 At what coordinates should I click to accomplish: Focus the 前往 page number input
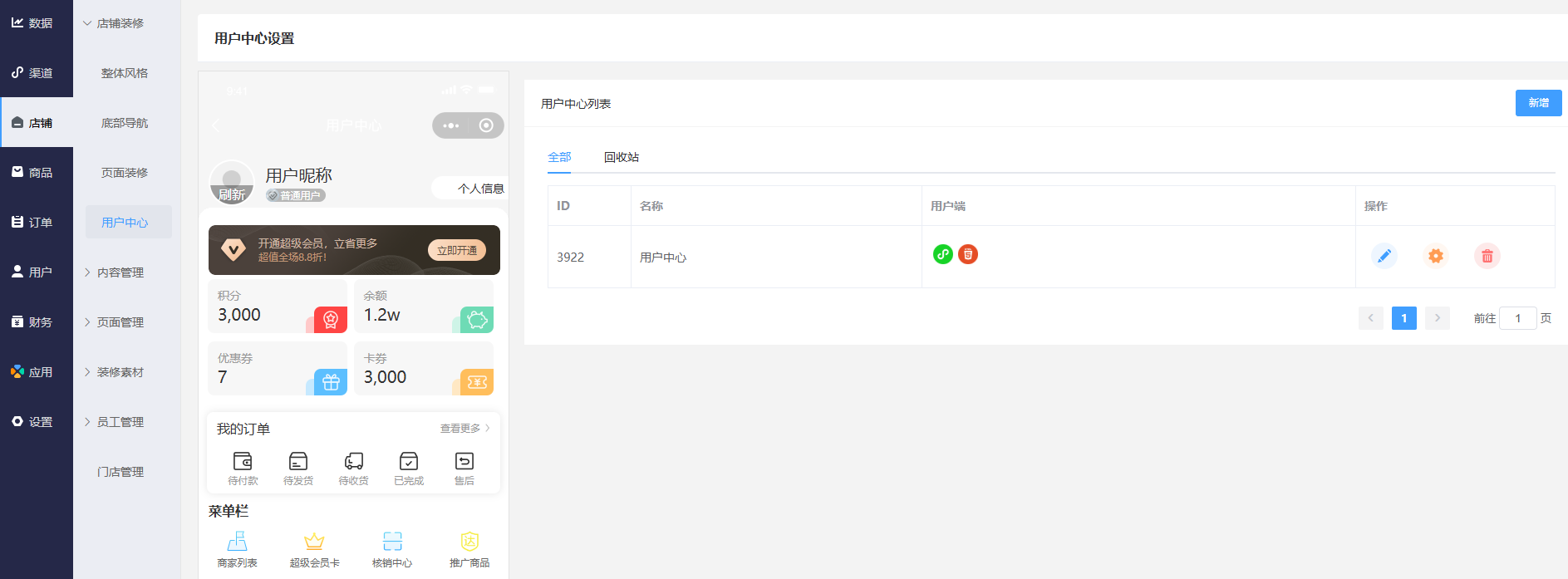pos(1518,318)
